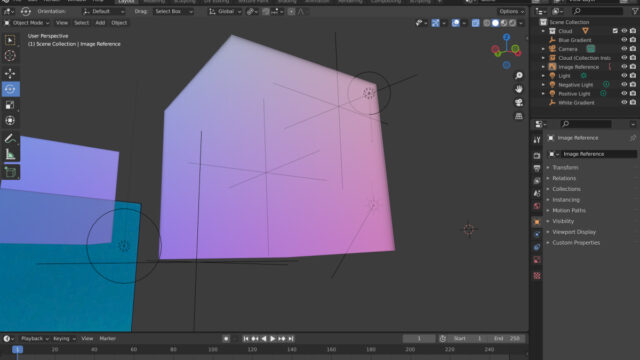Viewport: 640px width, 360px height.
Task: Choose the Scale tool
Action: [10, 105]
